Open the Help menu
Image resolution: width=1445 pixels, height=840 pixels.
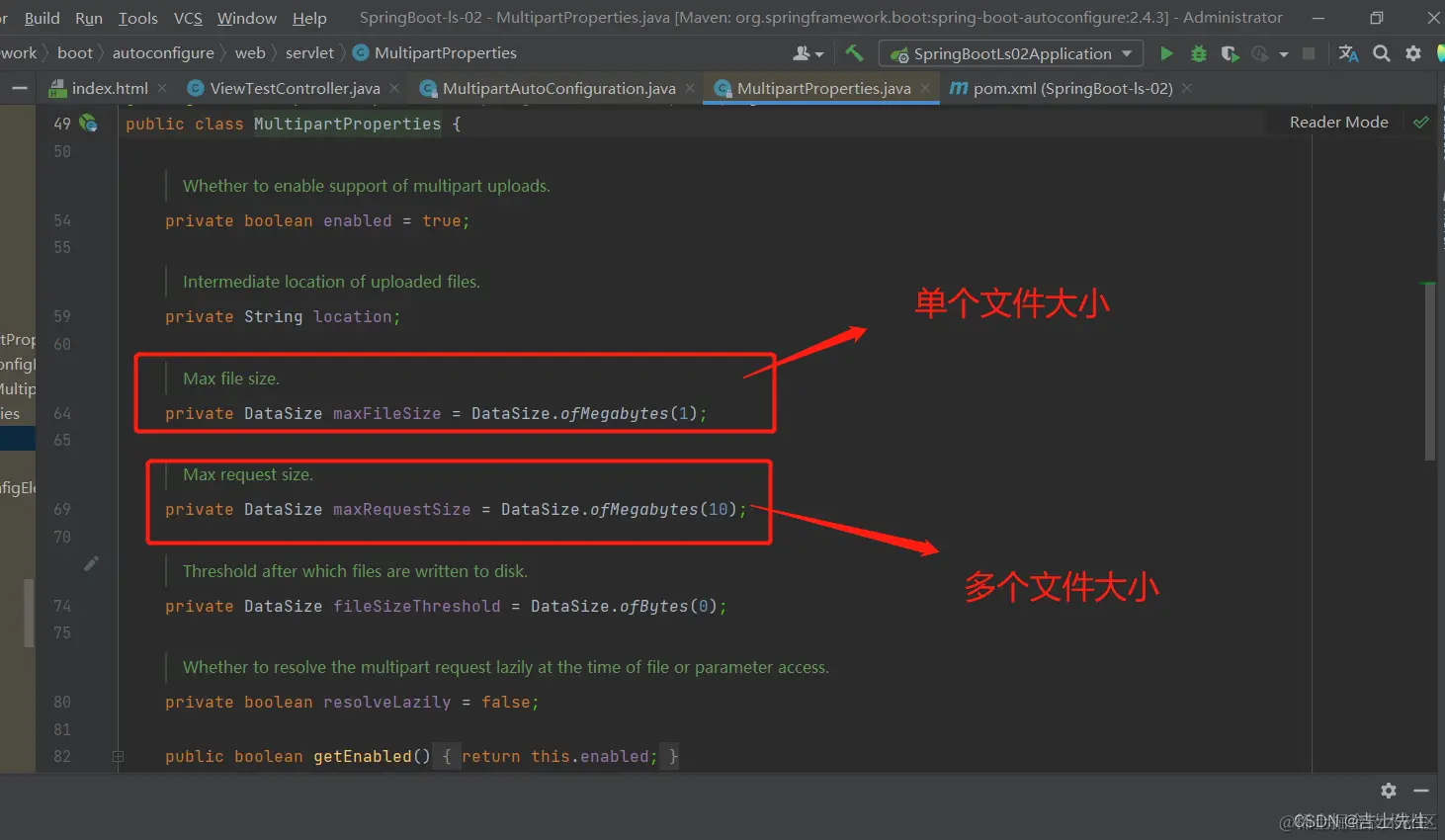pos(309,18)
